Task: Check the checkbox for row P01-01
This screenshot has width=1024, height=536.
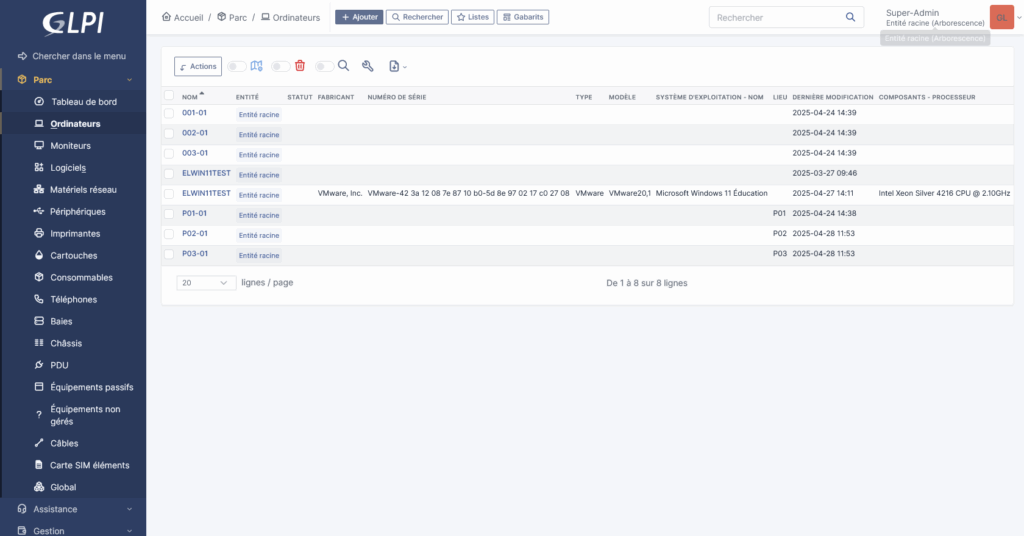Action: coord(169,213)
